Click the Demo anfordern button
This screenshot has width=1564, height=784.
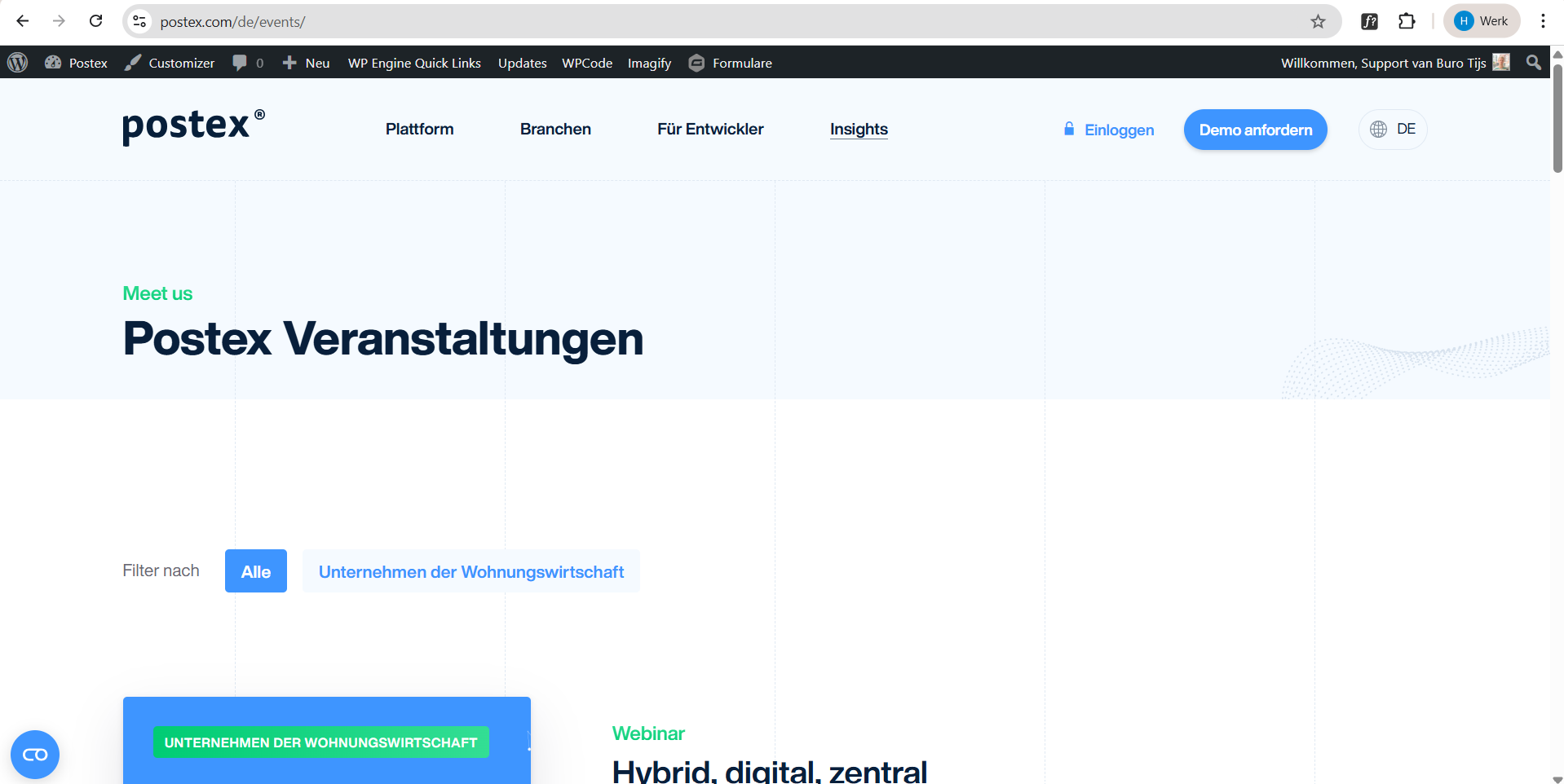1255,130
